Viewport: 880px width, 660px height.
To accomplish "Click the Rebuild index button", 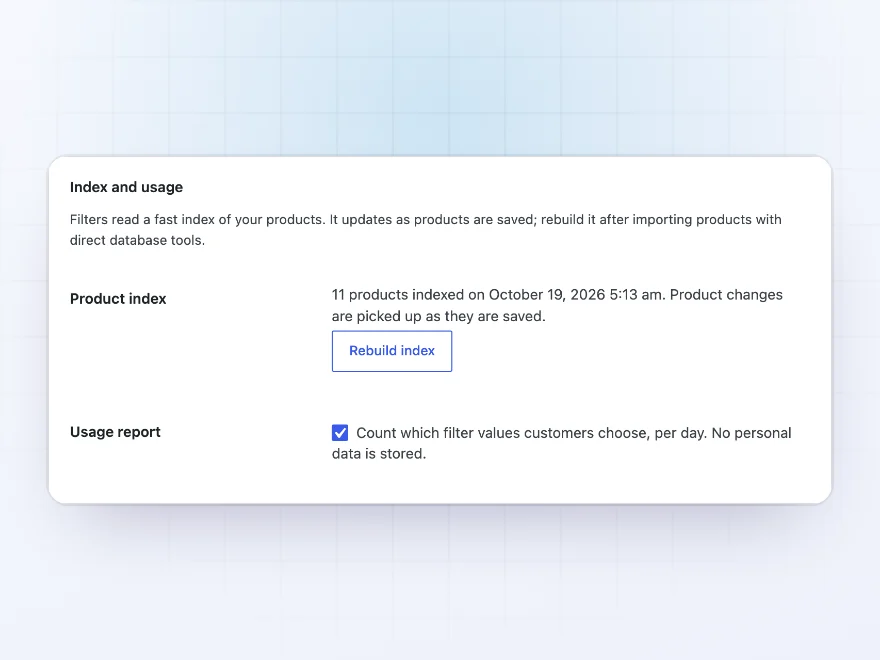I will [392, 351].
